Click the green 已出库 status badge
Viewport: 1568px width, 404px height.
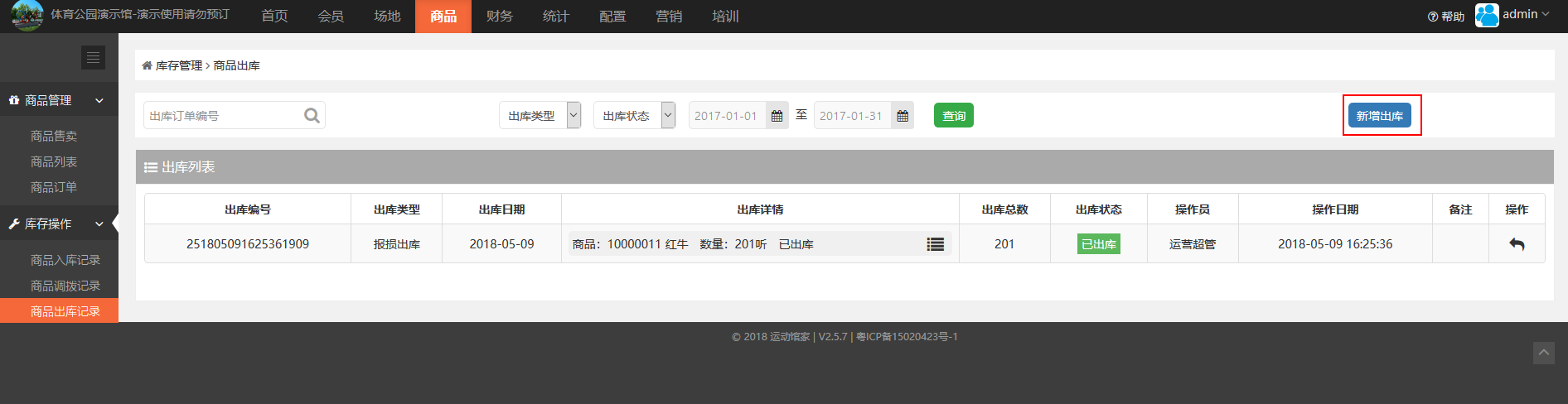pyautogui.click(x=1099, y=244)
